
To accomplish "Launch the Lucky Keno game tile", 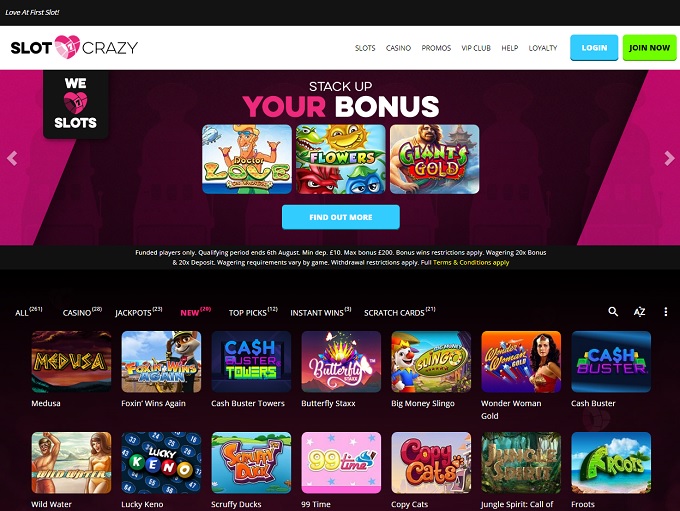I will 161,462.
